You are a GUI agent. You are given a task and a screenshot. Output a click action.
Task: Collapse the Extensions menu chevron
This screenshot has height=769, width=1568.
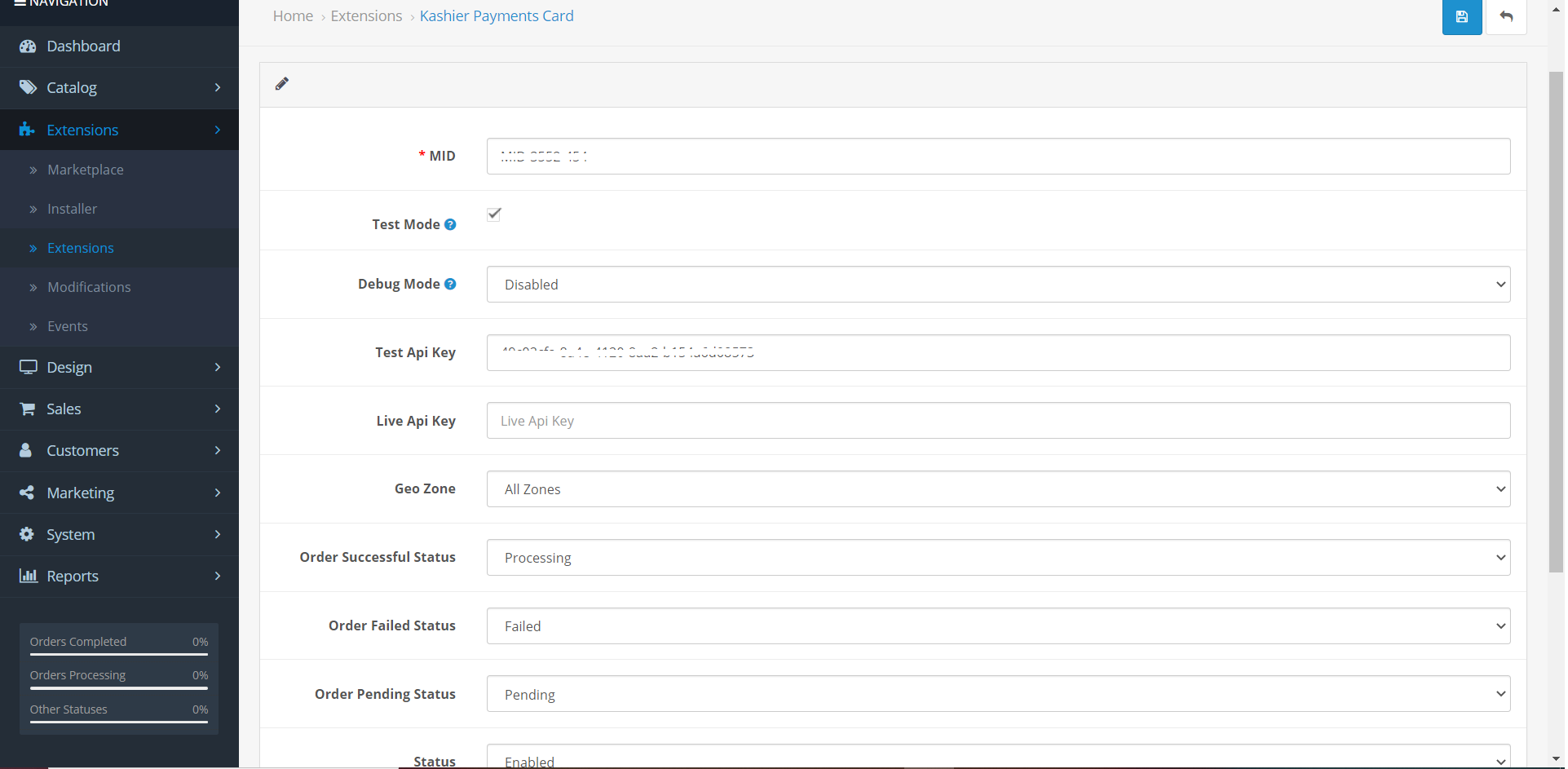(x=218, y=130)
